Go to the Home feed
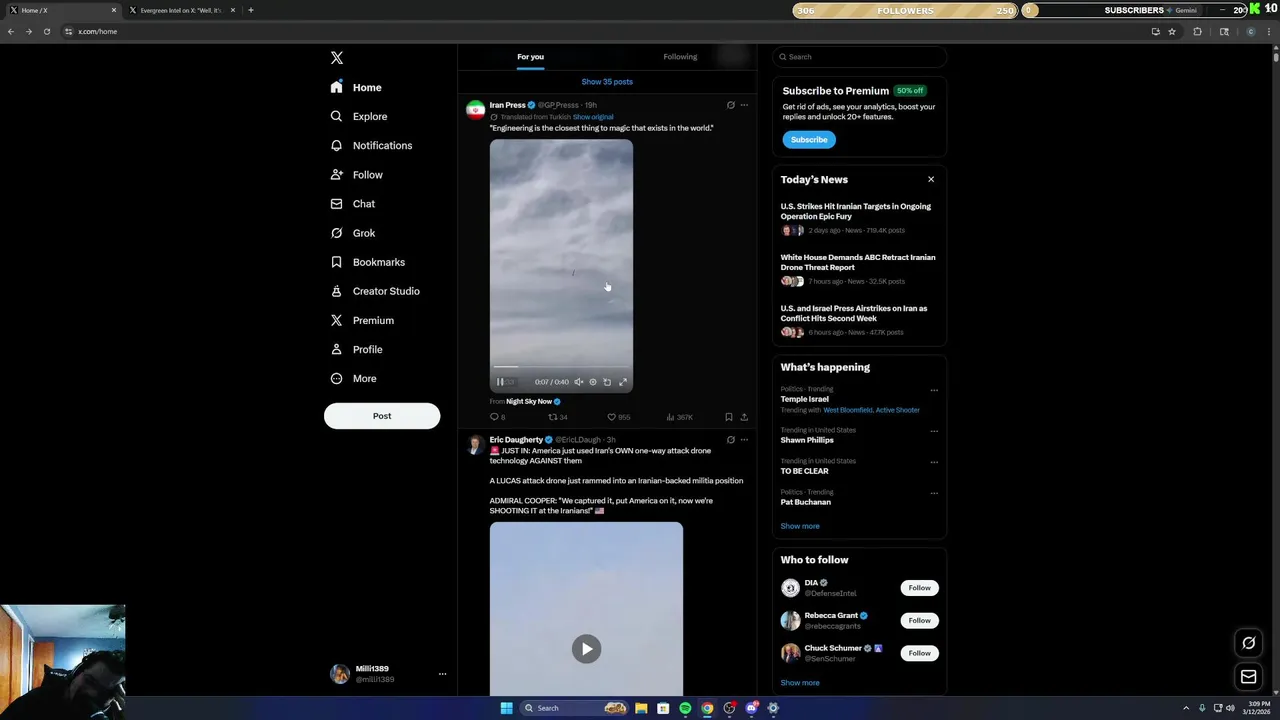The image size is (1280, 720). tap(356, 87)
